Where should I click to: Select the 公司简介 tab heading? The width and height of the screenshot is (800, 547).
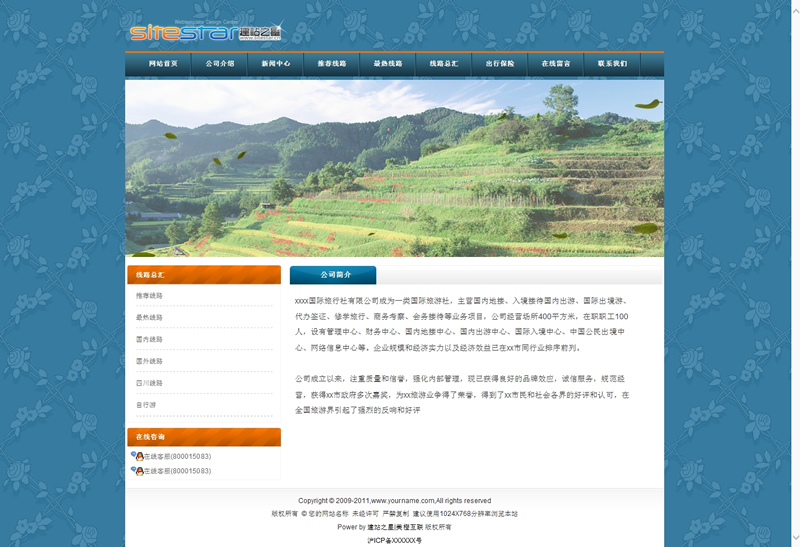(x=335, y=275)
